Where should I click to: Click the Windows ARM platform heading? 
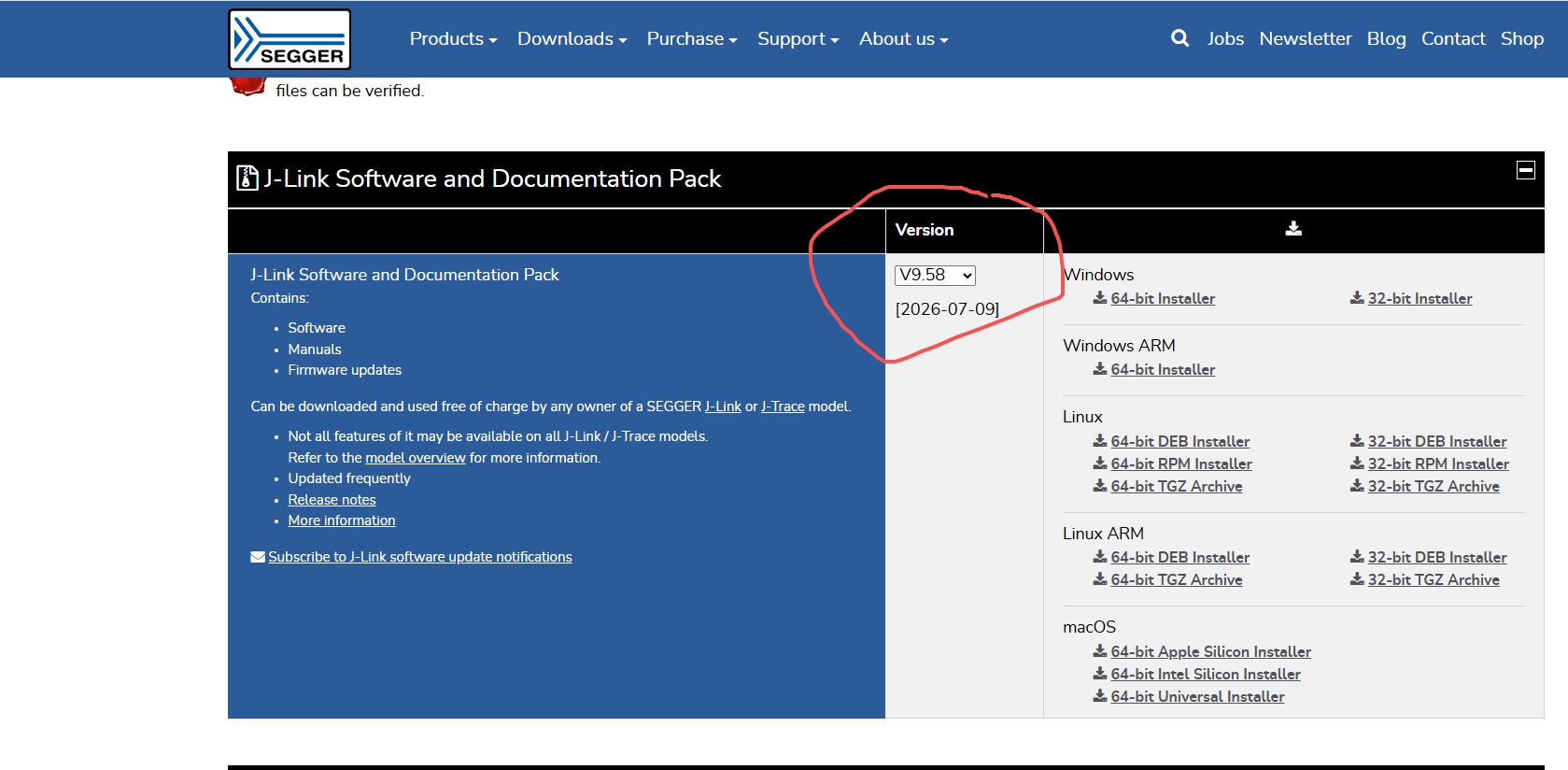pos(1119,346)
